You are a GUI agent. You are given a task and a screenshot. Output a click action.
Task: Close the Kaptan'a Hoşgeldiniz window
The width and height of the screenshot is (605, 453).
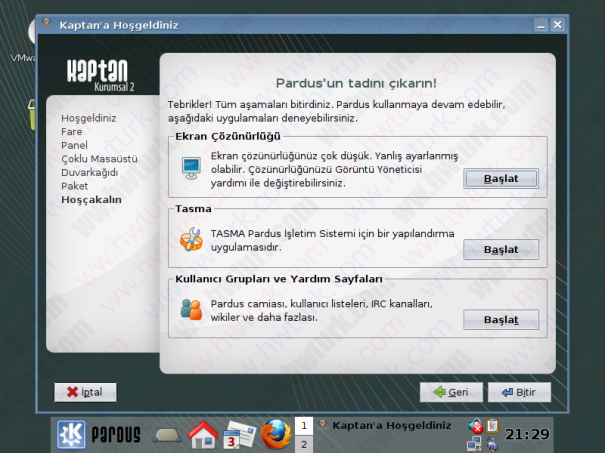[x=558, y=25]
